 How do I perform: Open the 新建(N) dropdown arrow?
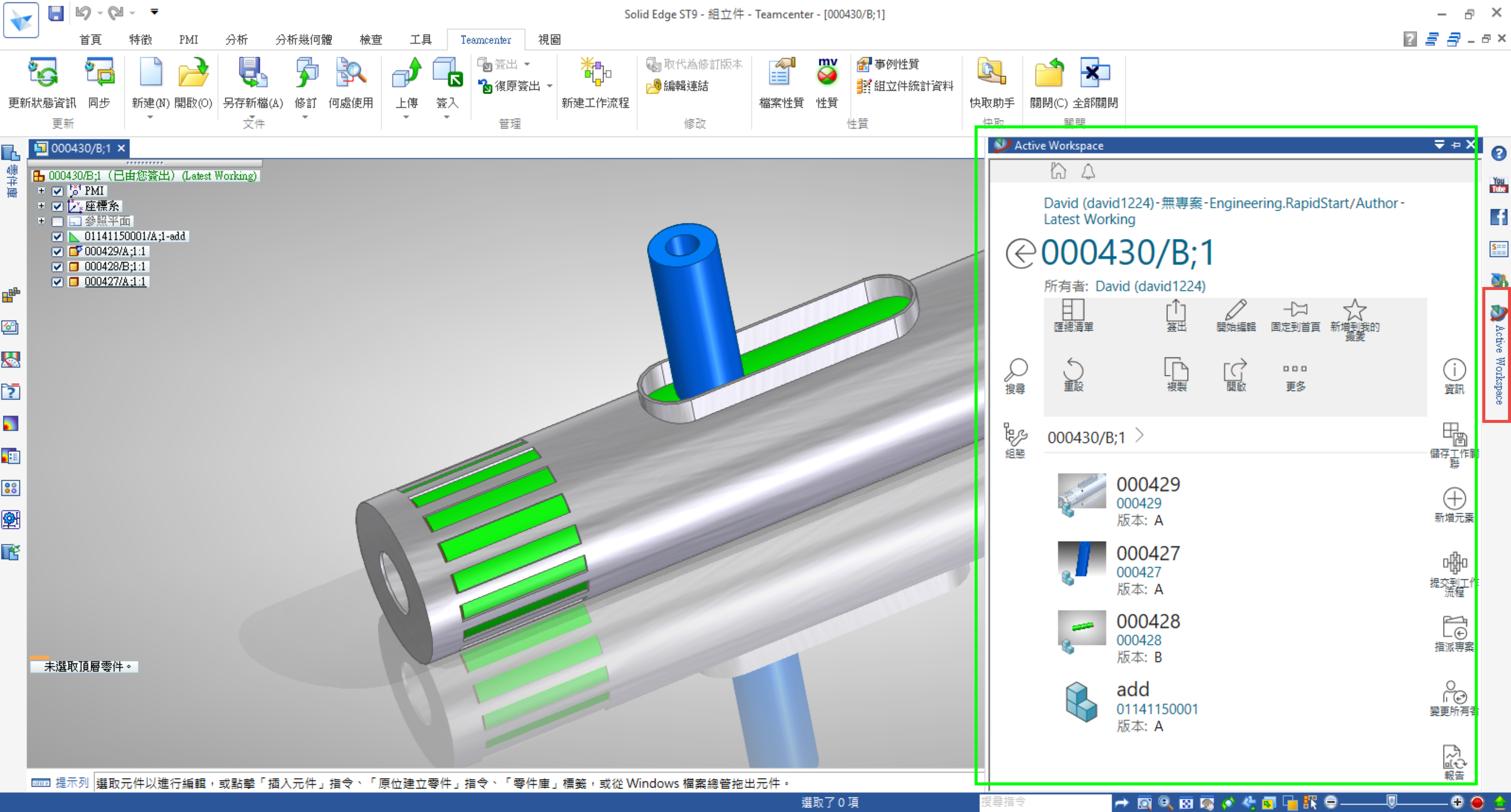[150, 117]
